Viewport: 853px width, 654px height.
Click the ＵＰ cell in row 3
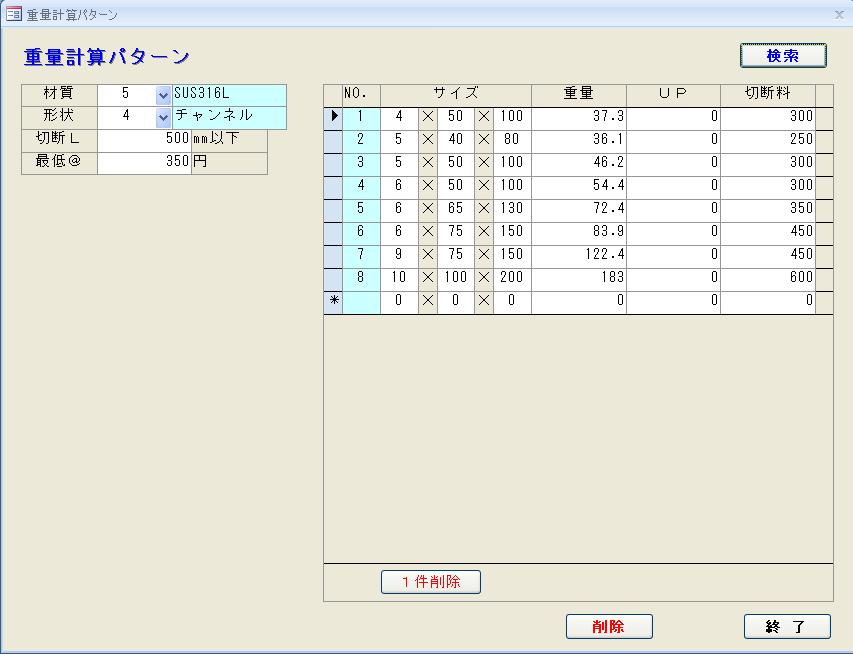point(673,163)
